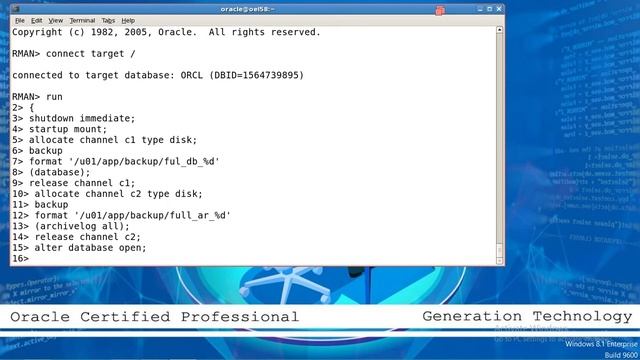
Task: Click the Copyright Oracle line
Action: pyautogui.click(x=167, y=32)
